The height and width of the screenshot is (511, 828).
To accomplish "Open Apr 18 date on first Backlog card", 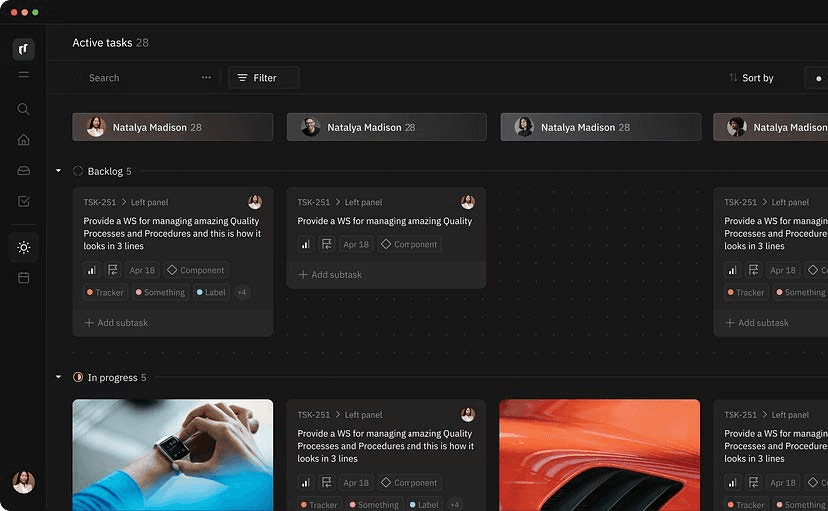I will click(142, 270).
